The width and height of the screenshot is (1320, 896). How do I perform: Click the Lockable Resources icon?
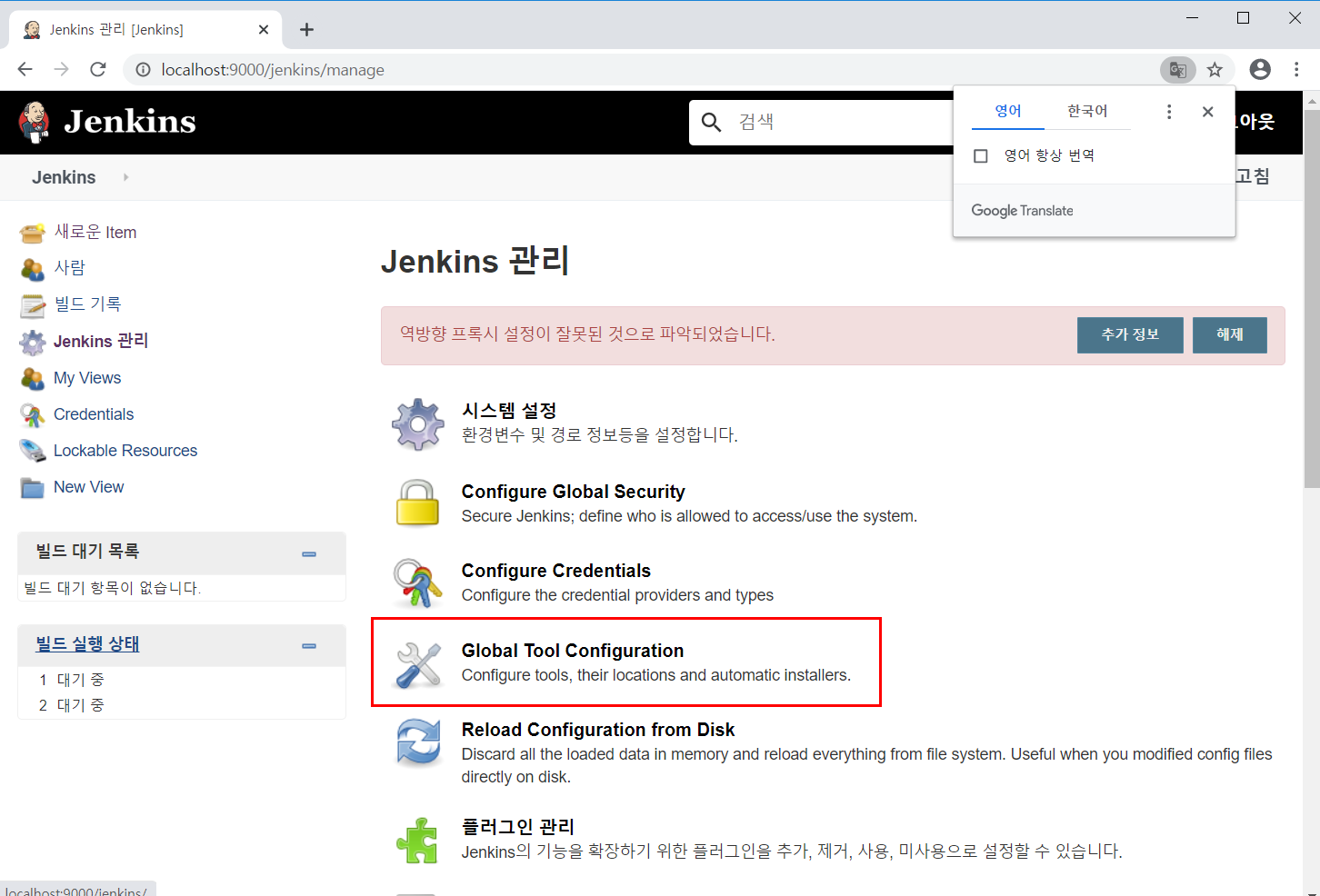[x=33, y=451]
